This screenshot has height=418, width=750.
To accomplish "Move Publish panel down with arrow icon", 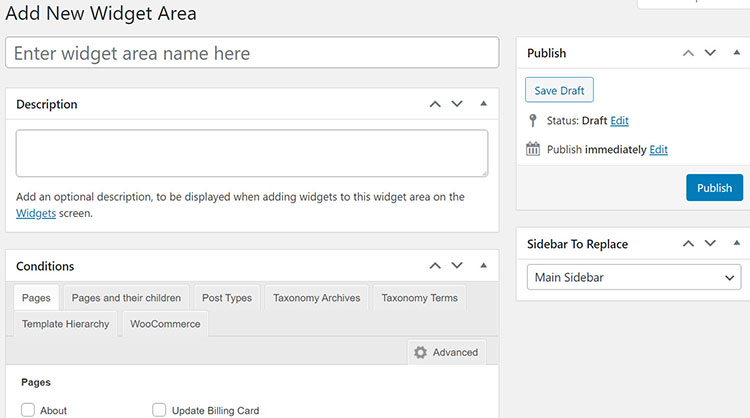I will point(710,53).
